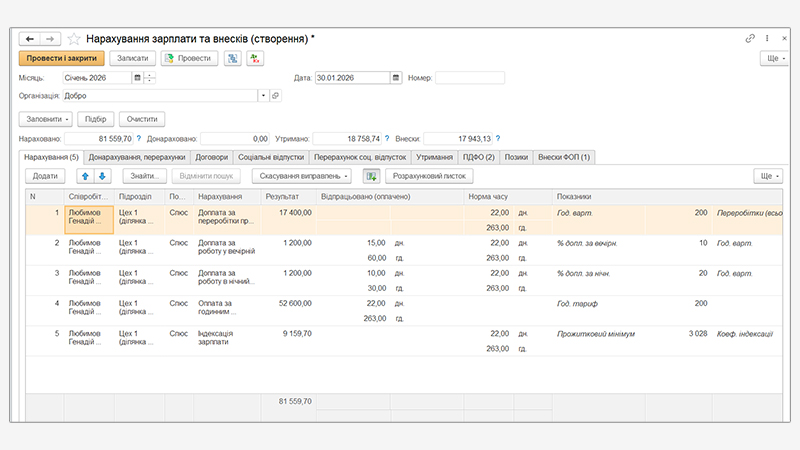Add document to favorites with star icon
This screenshot has height=450, width=800.
point(74,38)
